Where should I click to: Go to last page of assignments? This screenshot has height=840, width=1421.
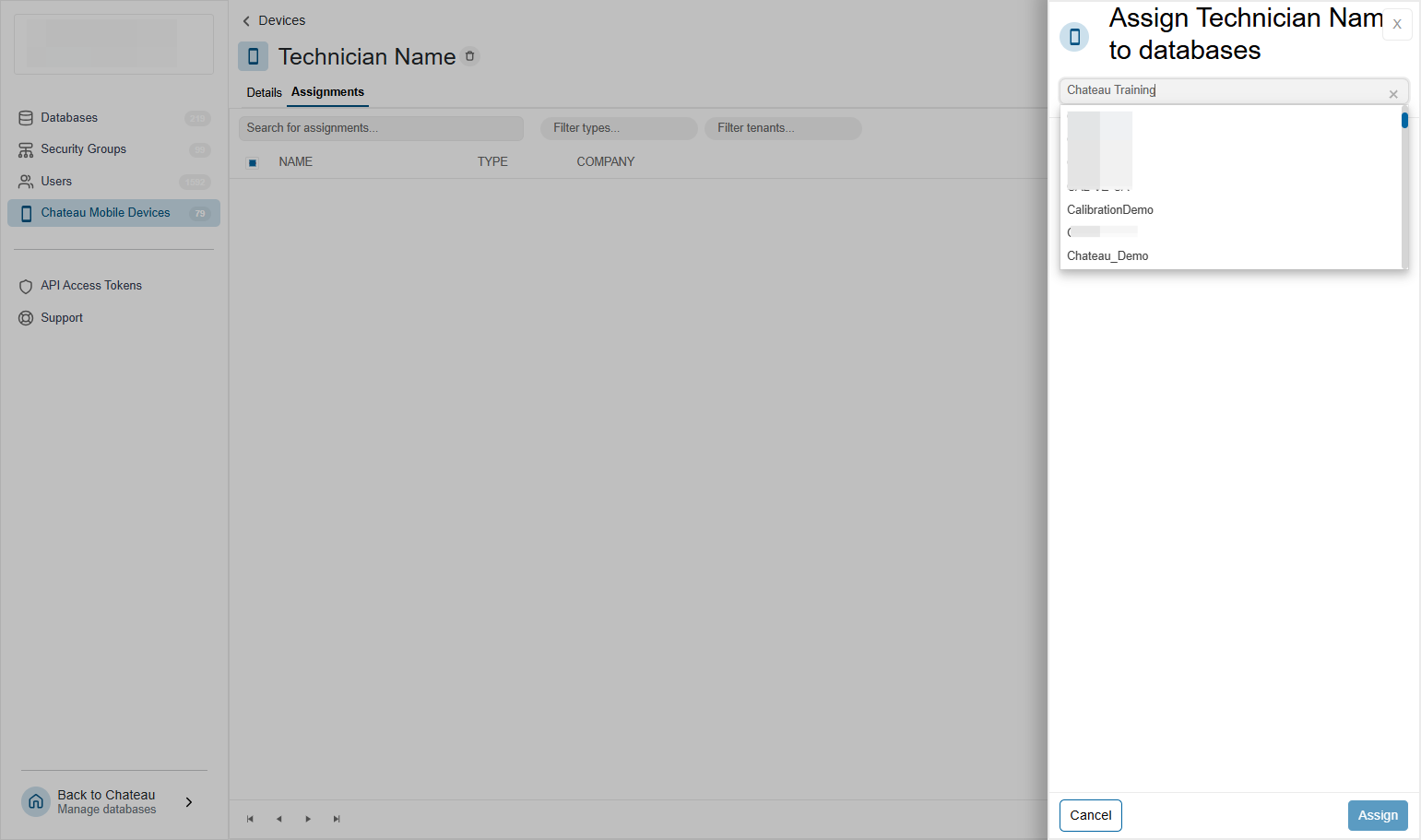[337, 819]
